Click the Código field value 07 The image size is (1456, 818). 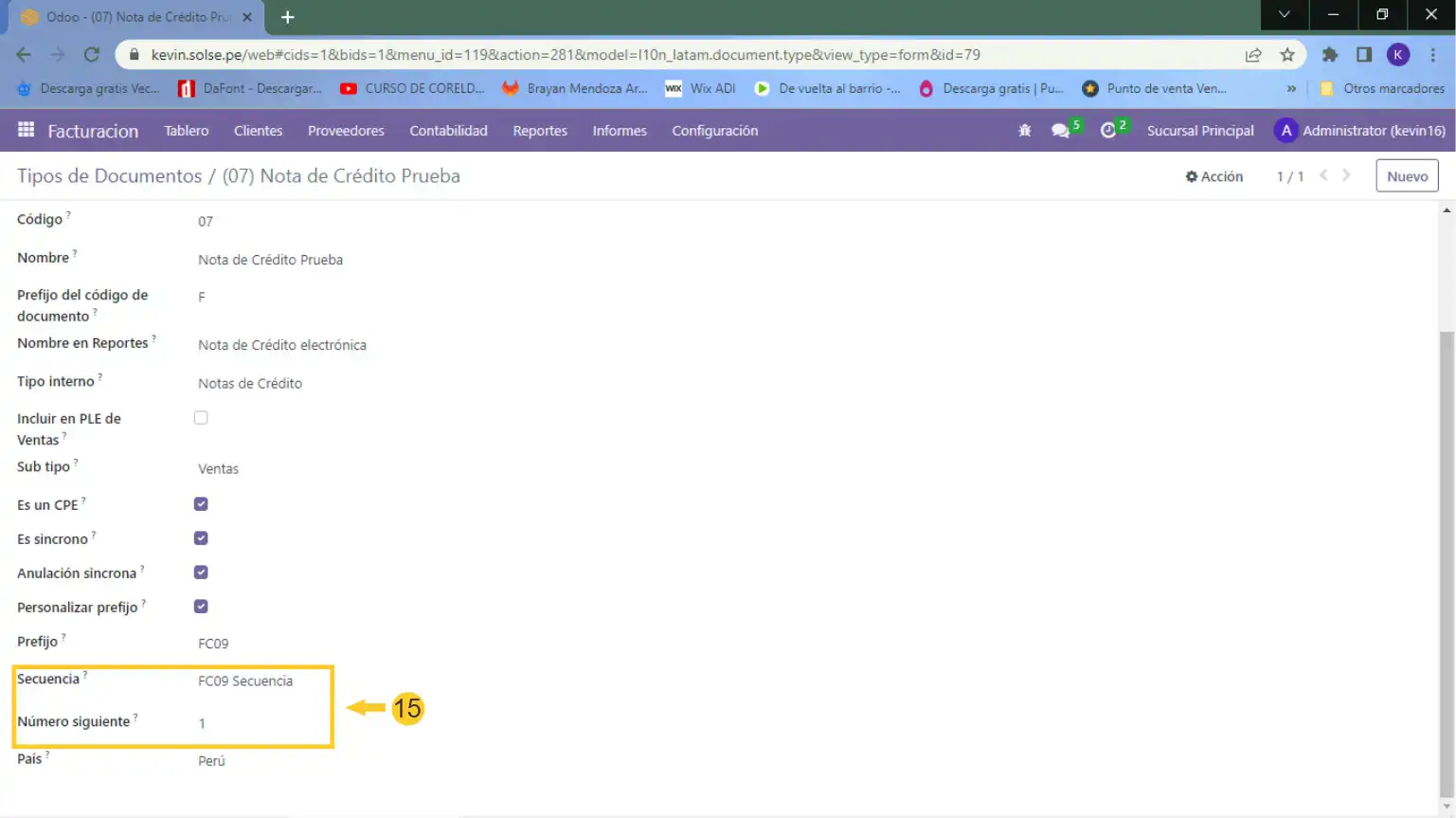[206, 221]
